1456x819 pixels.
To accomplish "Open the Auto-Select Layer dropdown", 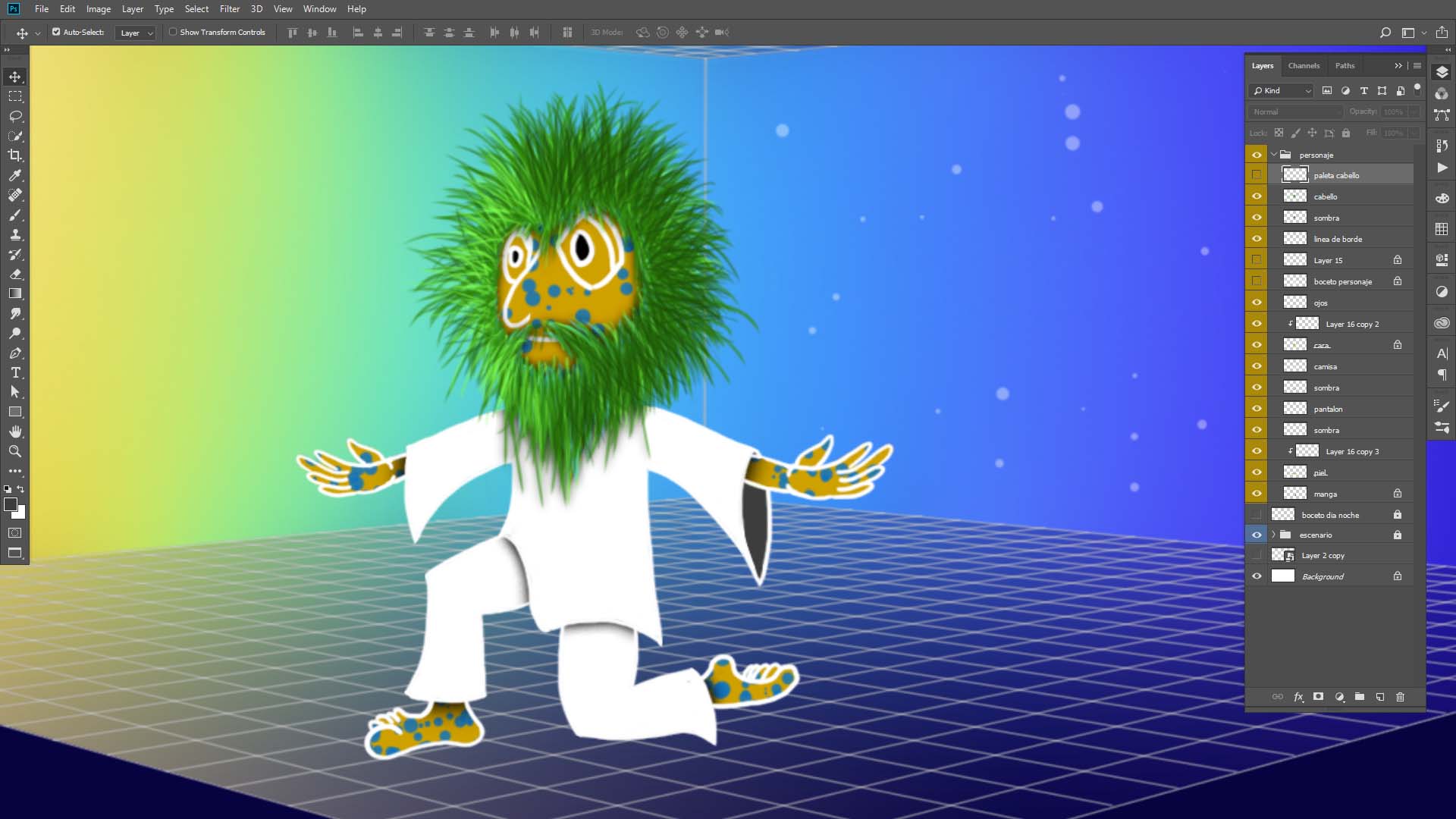I will (136, 33).
